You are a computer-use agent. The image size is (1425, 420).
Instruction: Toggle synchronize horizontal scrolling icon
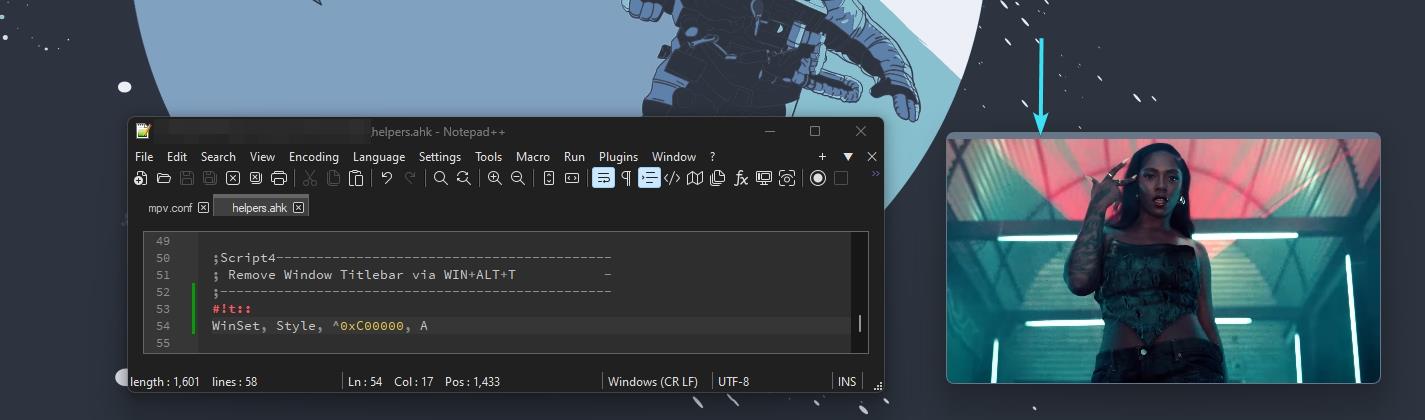[572, 178]
